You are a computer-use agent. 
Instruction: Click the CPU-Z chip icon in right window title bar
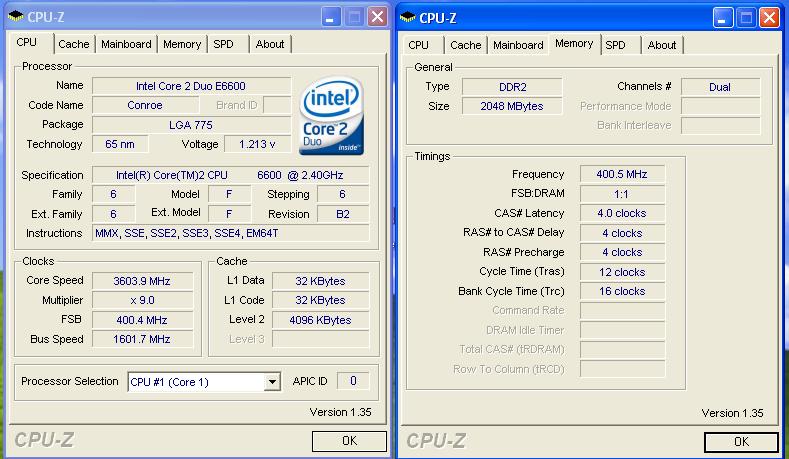[x=408, y=18]
